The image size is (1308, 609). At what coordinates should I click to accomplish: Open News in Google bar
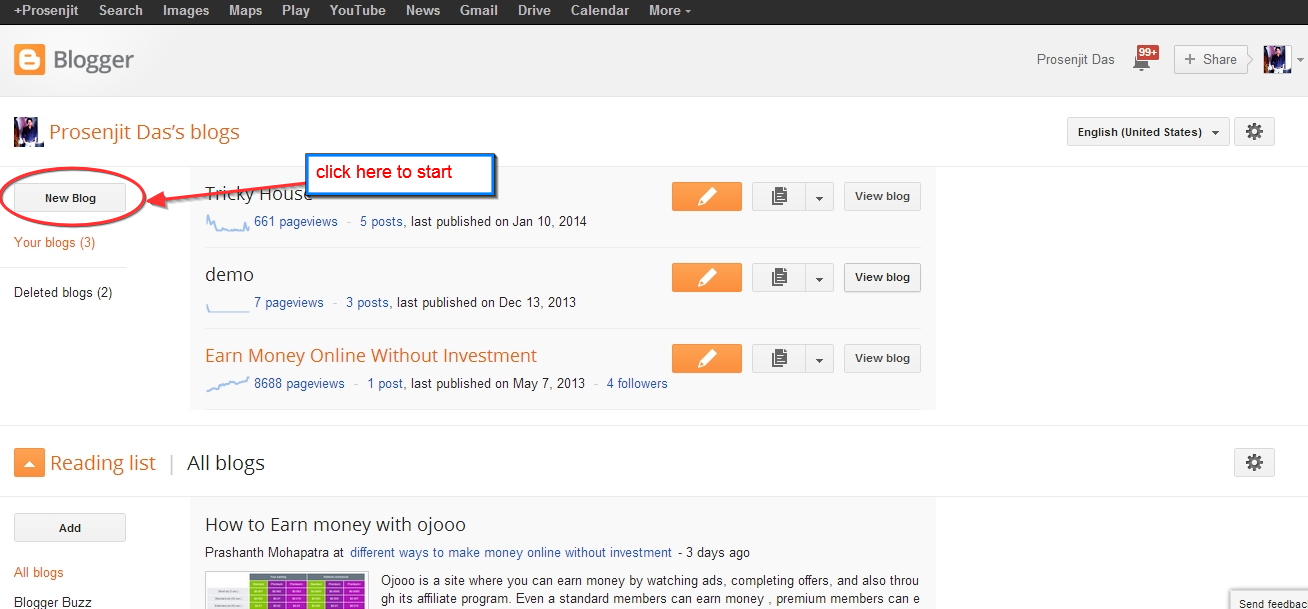(x=423, y=10)
